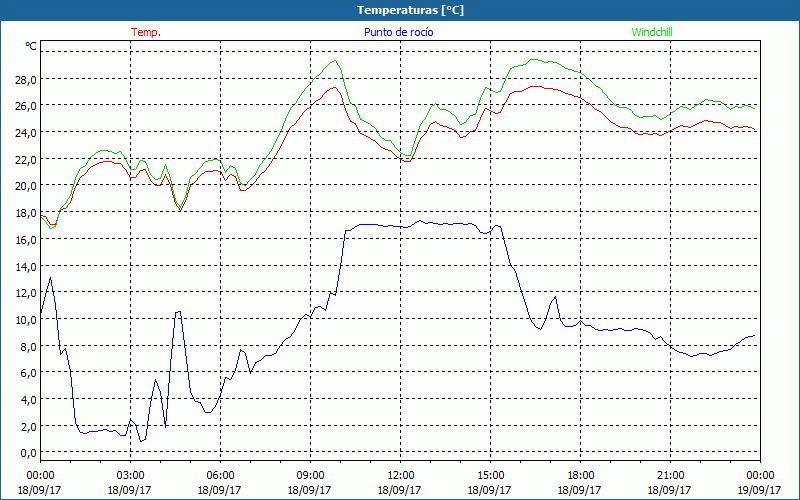The height and width of the screenshot is (500, 800).
Task: Click the 21:00 time axis label
Action: point(670,476)
